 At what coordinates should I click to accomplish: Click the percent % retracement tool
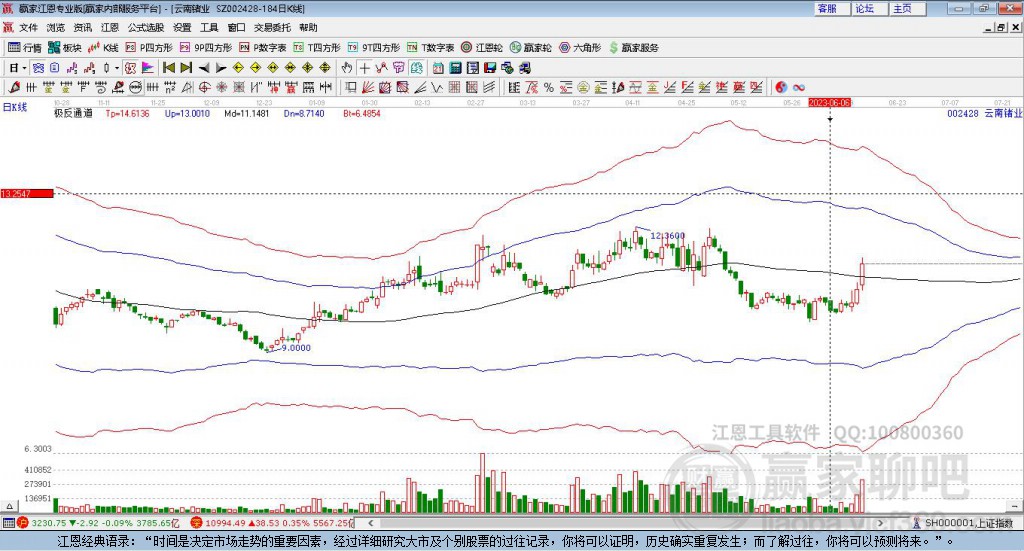coord(549,87)
